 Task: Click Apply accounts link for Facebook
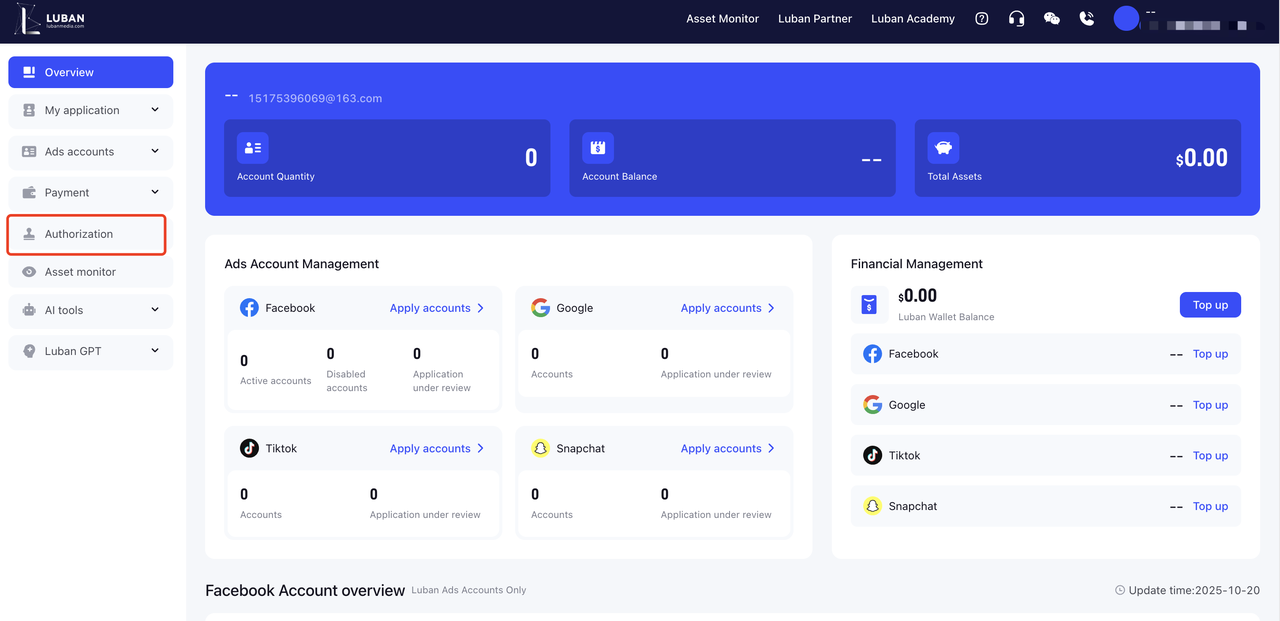click(430, 308)
